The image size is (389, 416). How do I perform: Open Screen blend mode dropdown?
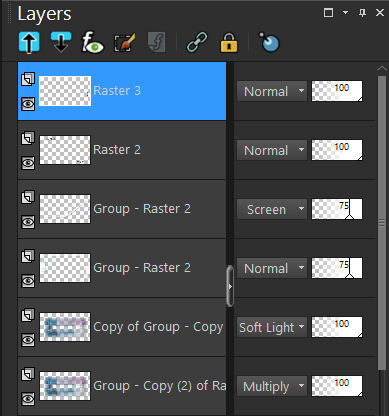pyautogui.click(x=272, y=209)
